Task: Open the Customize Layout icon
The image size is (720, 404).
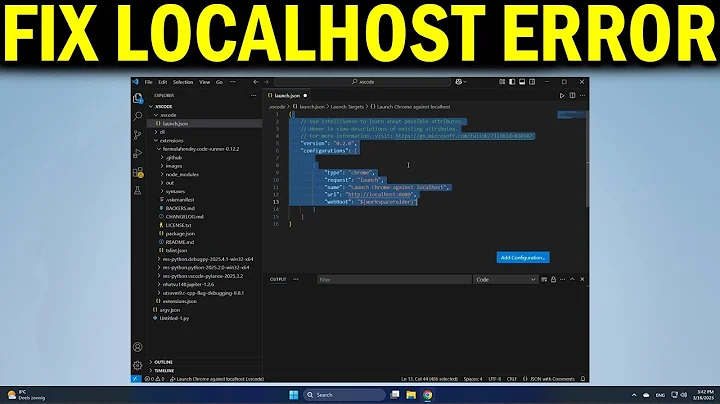Action: click(502, 82)
